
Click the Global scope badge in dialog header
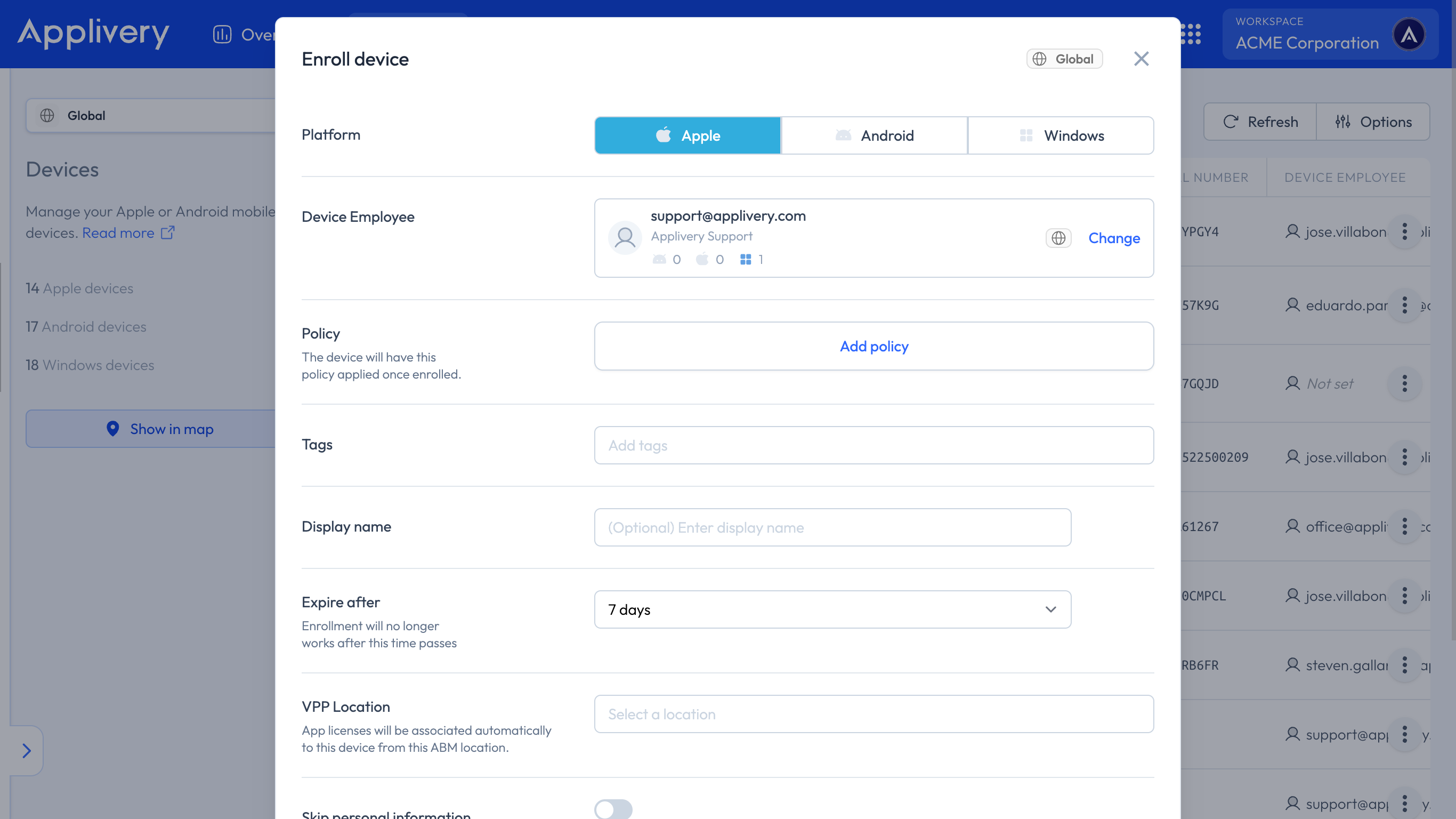tap(1064, 59)
